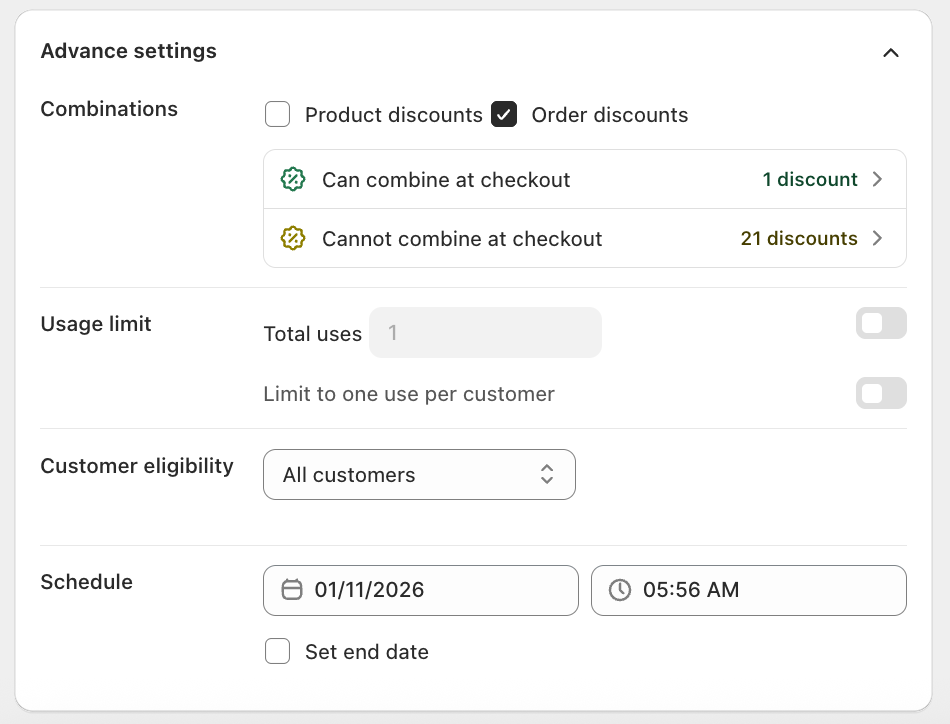Viewport: 950px width, 724px height.
Task: Click yellow discount badge icon for Cannot combine
Action: click(x=293, y=238)
